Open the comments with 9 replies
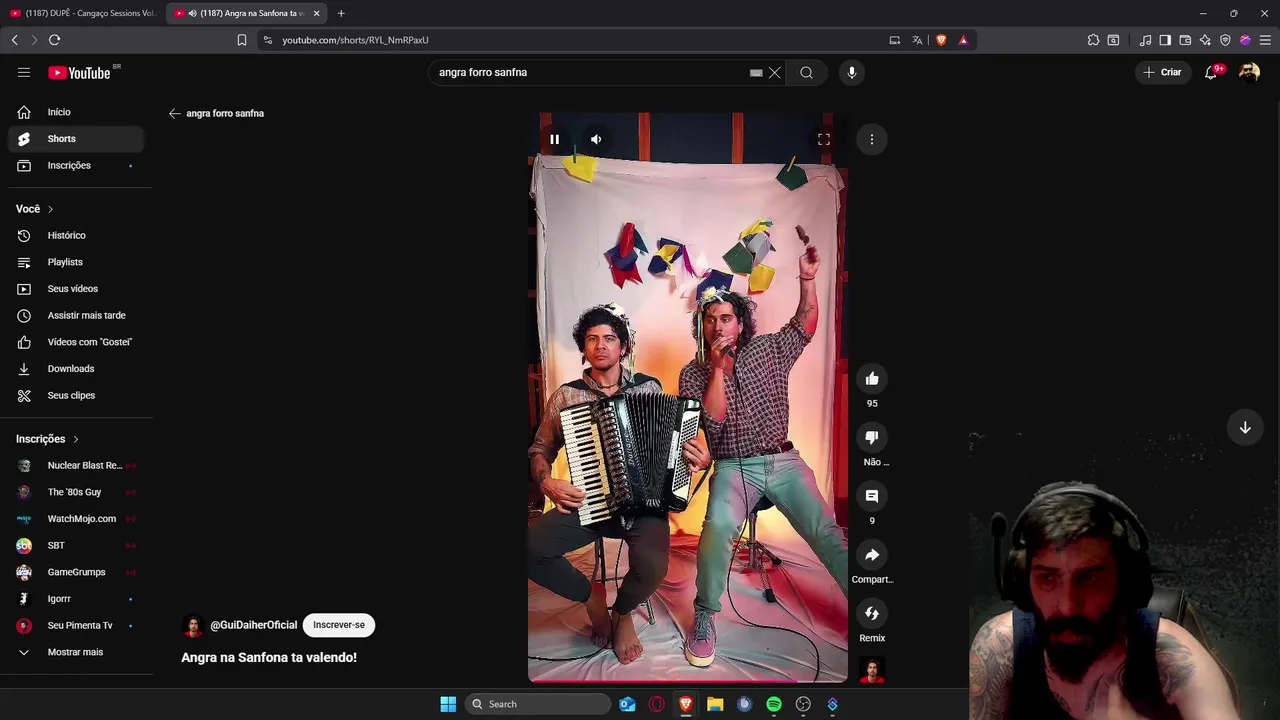Viewport: 1280px width, 720px height. pos(872,496)
